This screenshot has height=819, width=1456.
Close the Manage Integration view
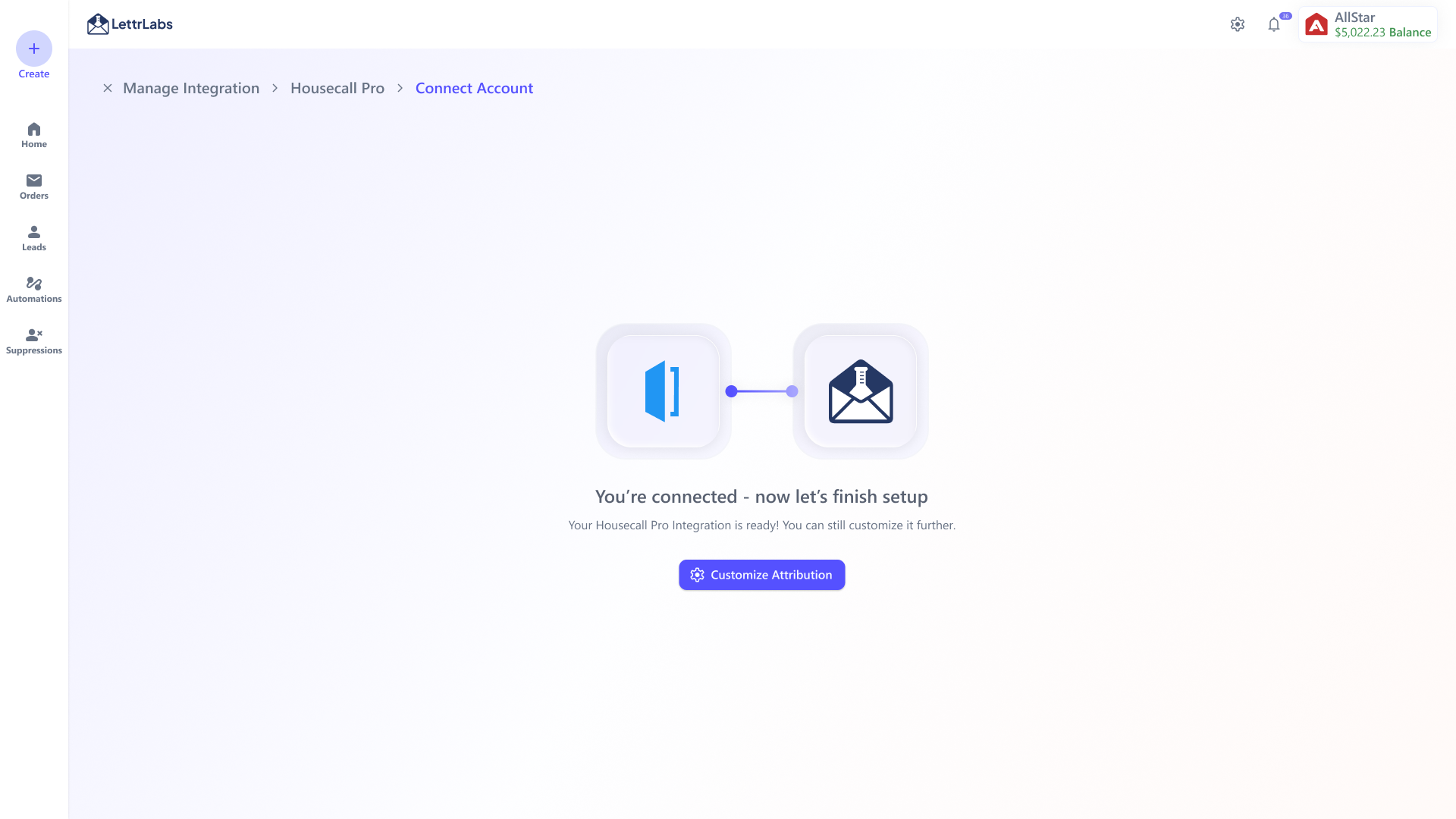coord(108,88)
